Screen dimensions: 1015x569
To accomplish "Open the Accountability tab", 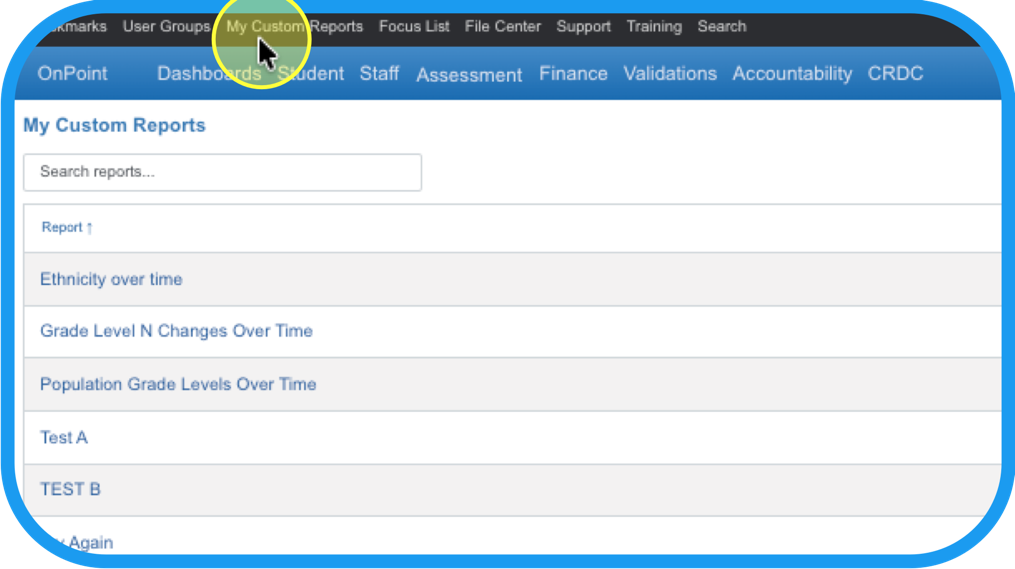I will 792,74.
